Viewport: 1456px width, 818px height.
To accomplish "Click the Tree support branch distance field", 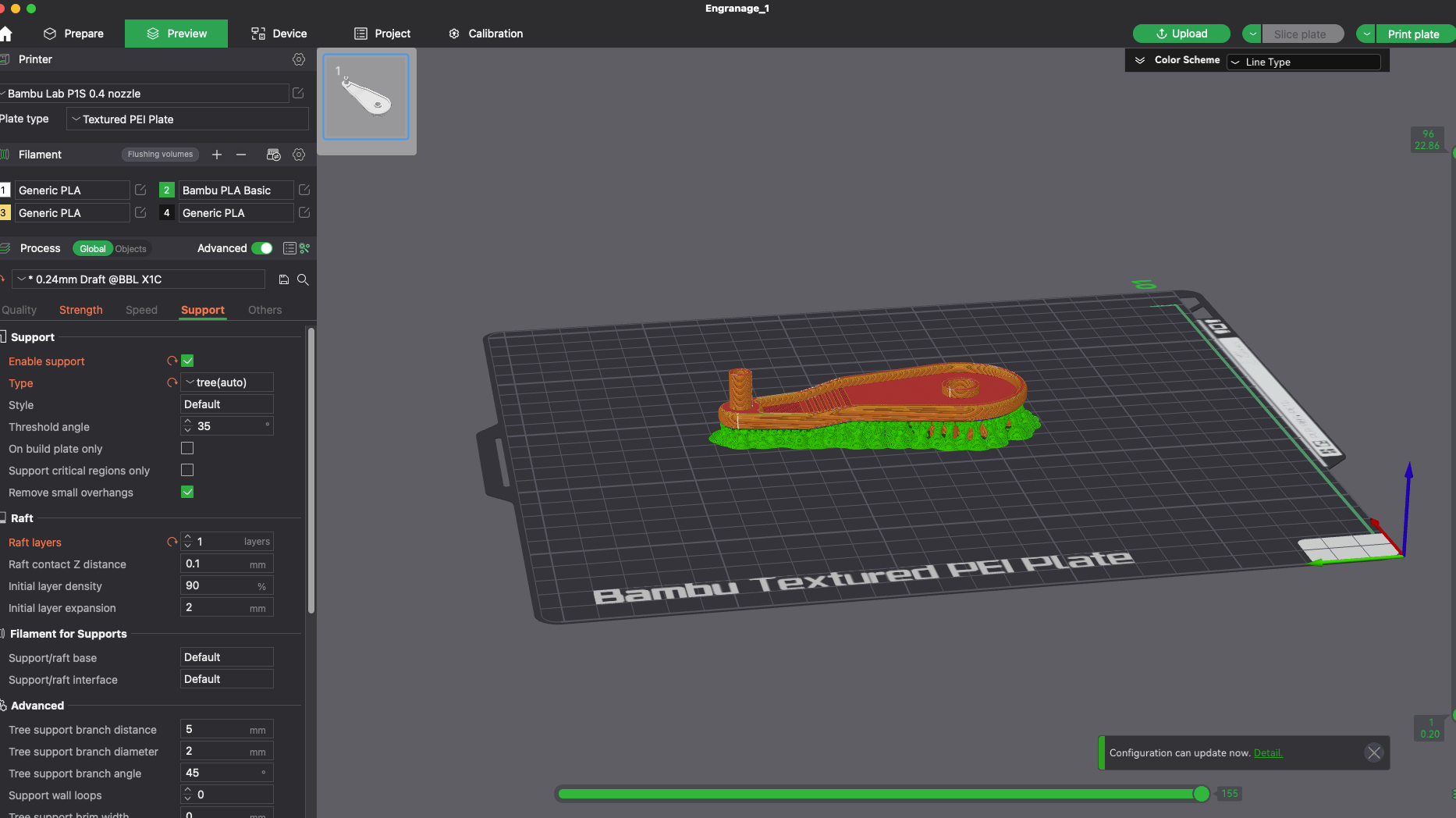I will click(x=227, y=729).
